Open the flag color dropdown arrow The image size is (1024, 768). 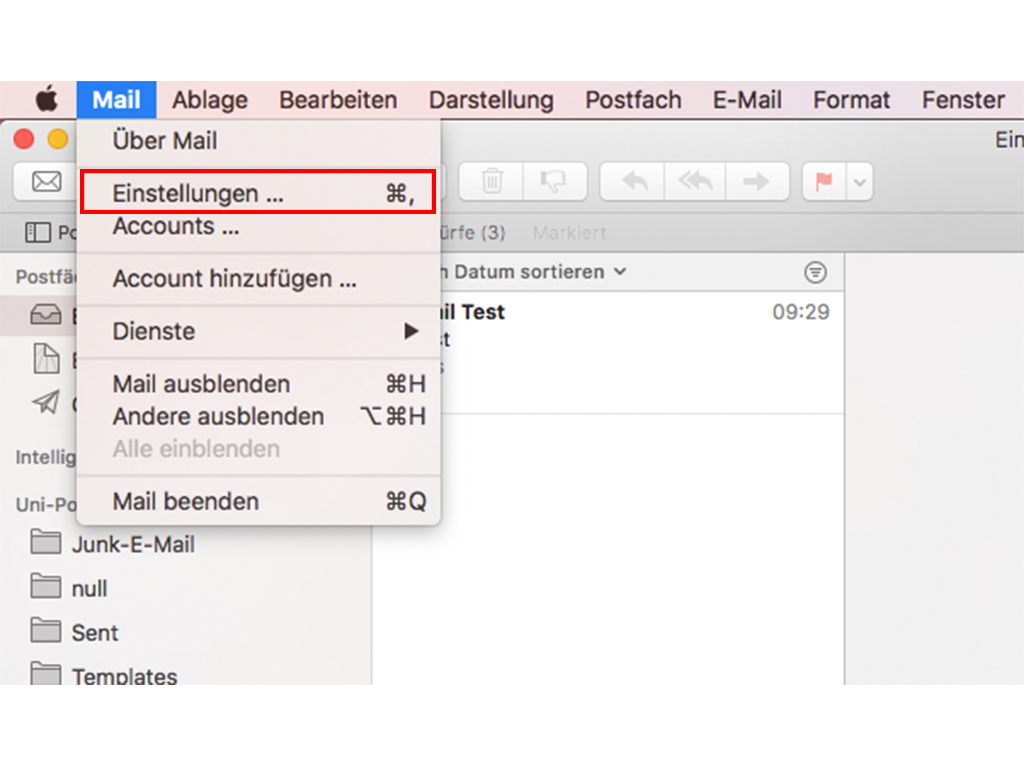tap(860, 182)
